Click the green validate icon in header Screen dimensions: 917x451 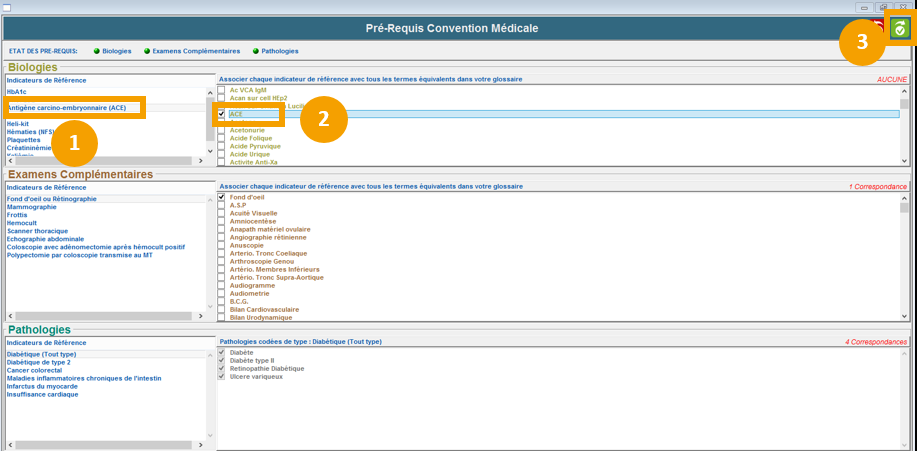[900, 29]
